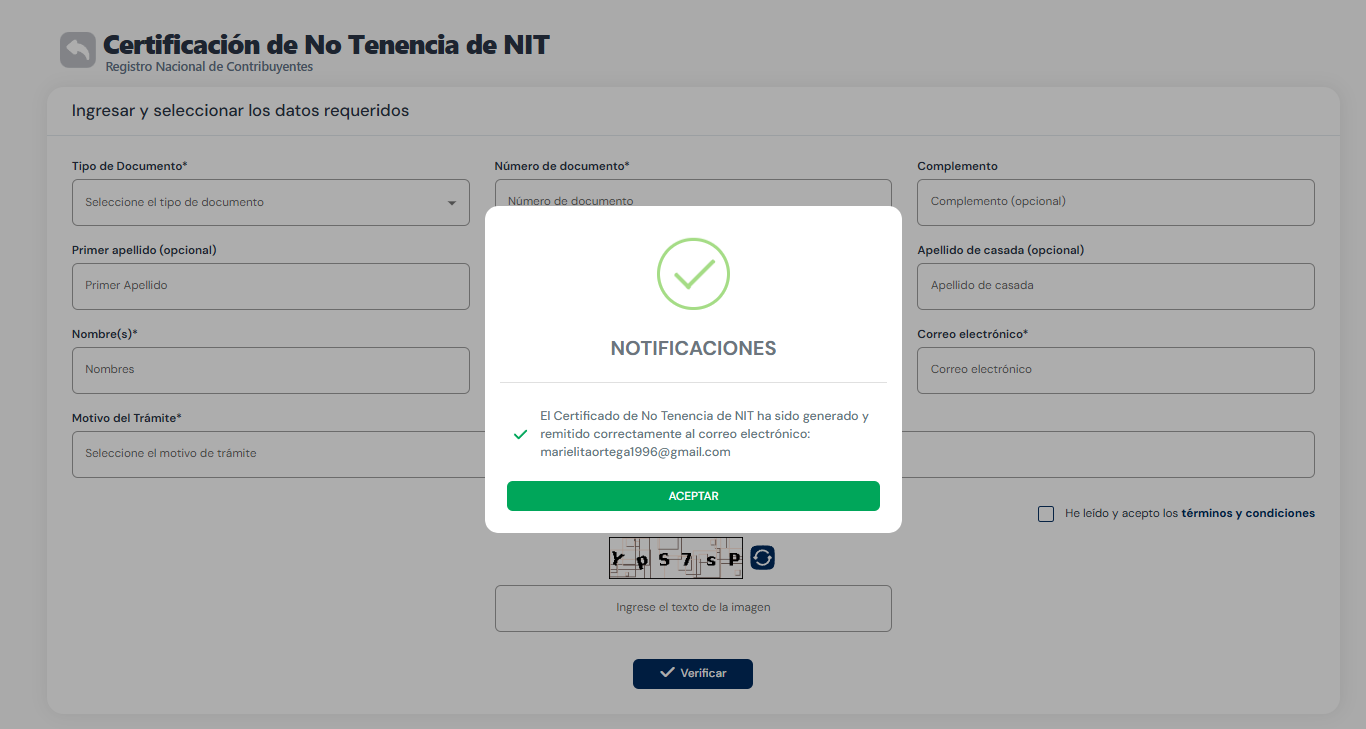
Task: Check the terms and conditions checkbox
Action: [1046, 514]
